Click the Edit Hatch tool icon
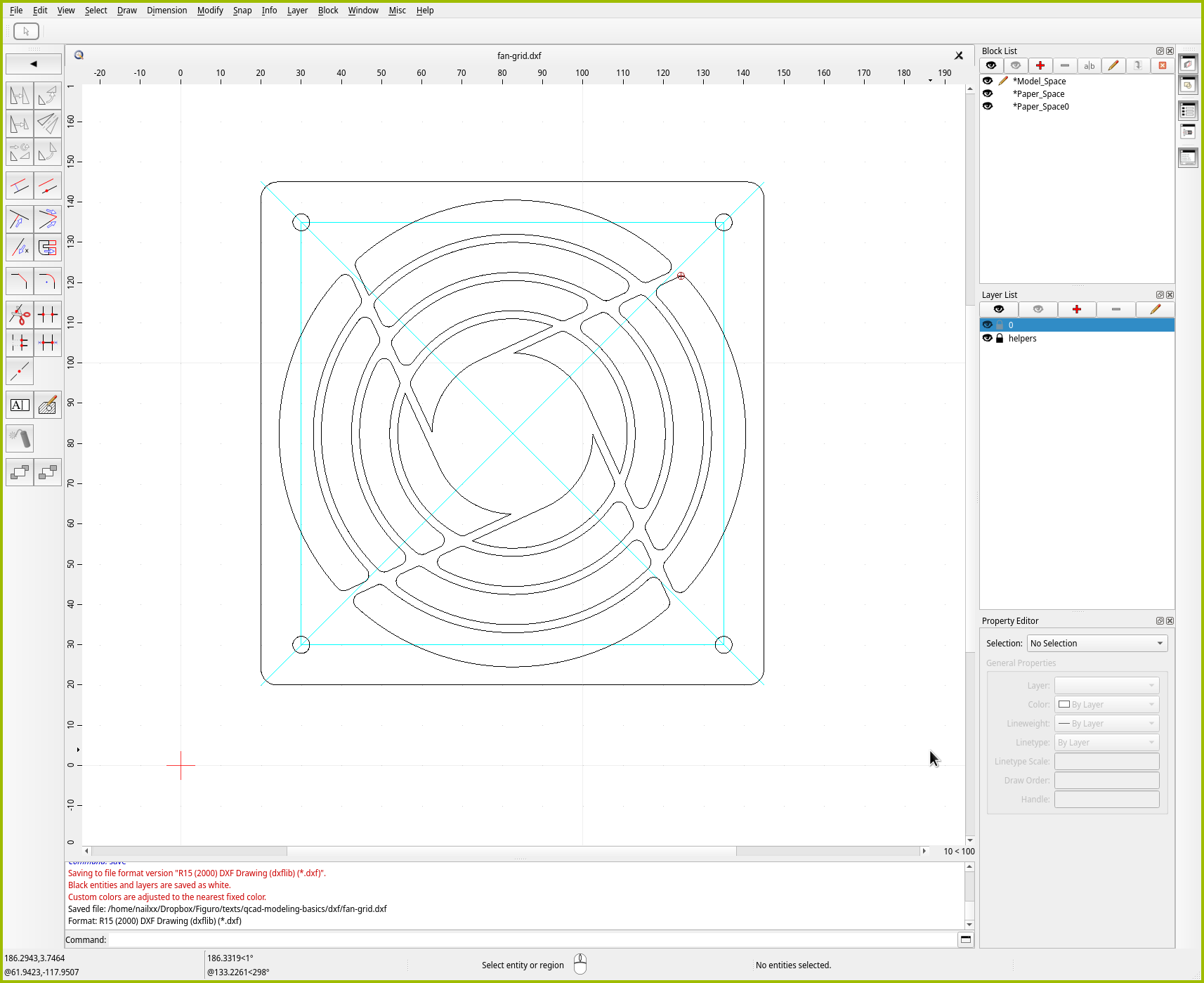 click(47, 405)
